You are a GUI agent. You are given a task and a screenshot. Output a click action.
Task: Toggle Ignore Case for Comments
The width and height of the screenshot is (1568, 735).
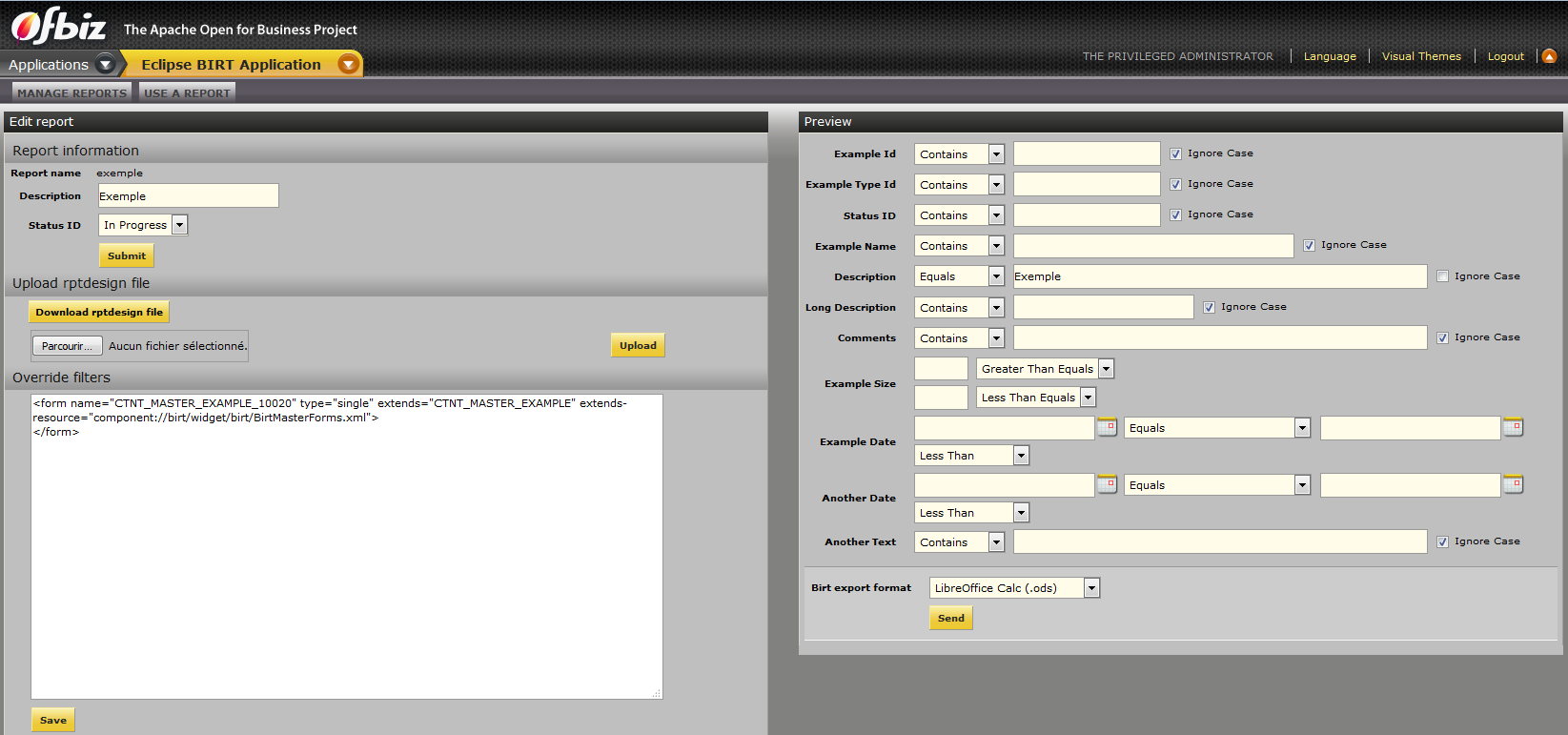click(1443, 337)
